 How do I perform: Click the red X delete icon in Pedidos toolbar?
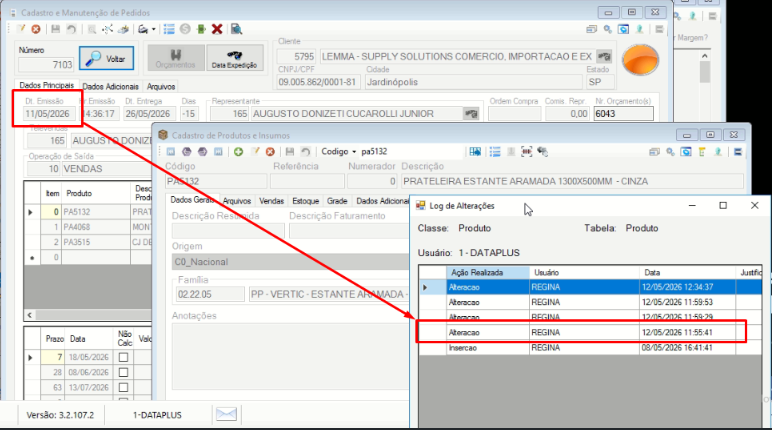(x=217, y=29)
